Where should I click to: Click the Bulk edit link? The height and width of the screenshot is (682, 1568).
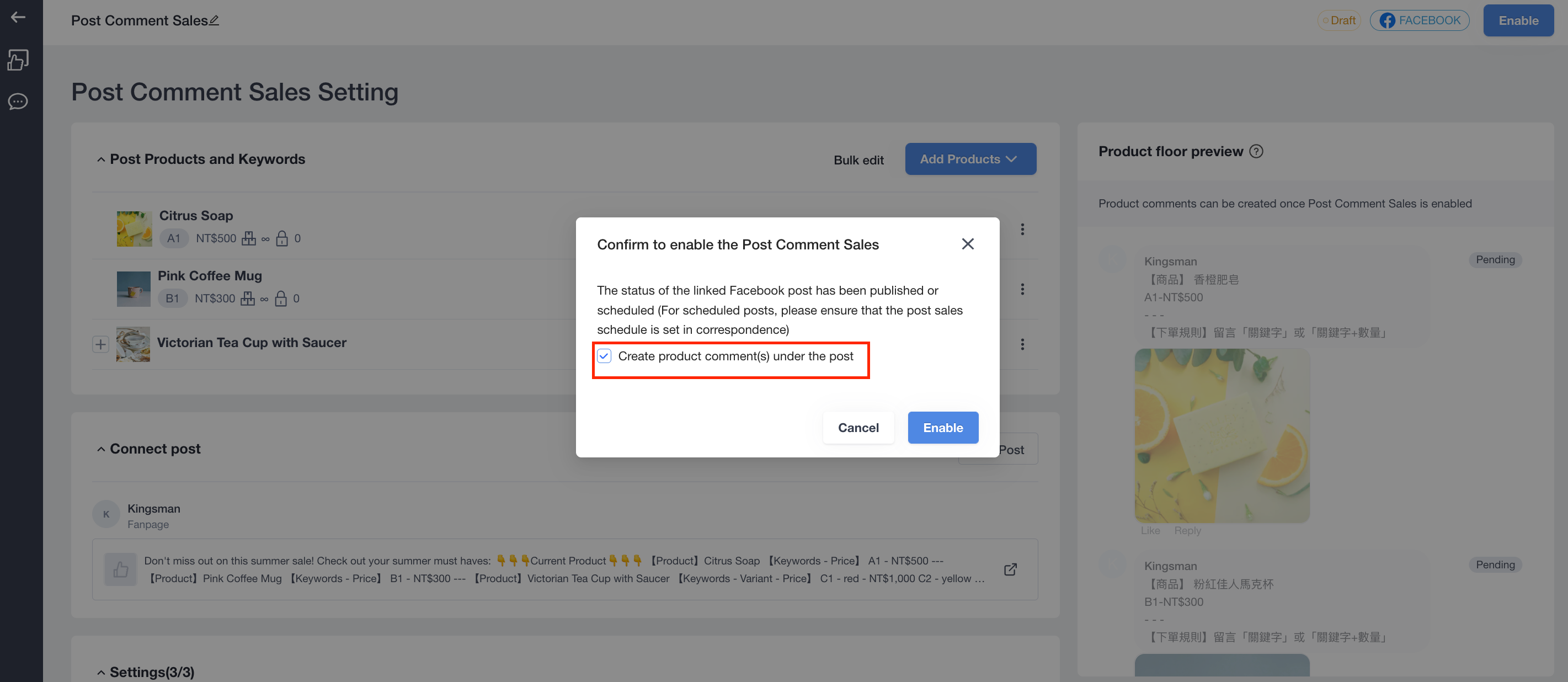858,160
